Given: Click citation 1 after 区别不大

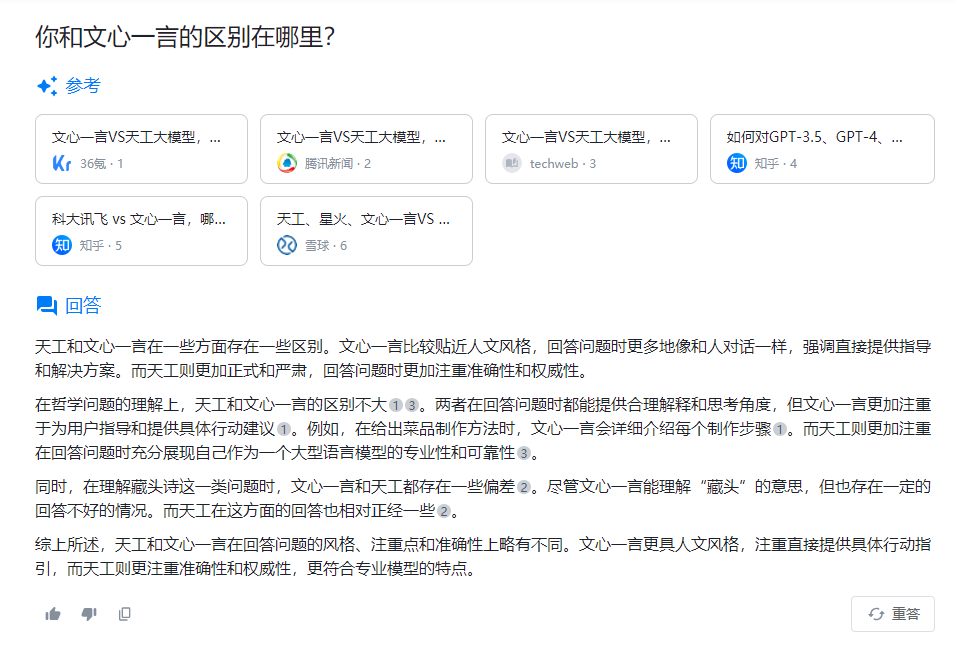Looking at the screenshot, I should (396, 405).
